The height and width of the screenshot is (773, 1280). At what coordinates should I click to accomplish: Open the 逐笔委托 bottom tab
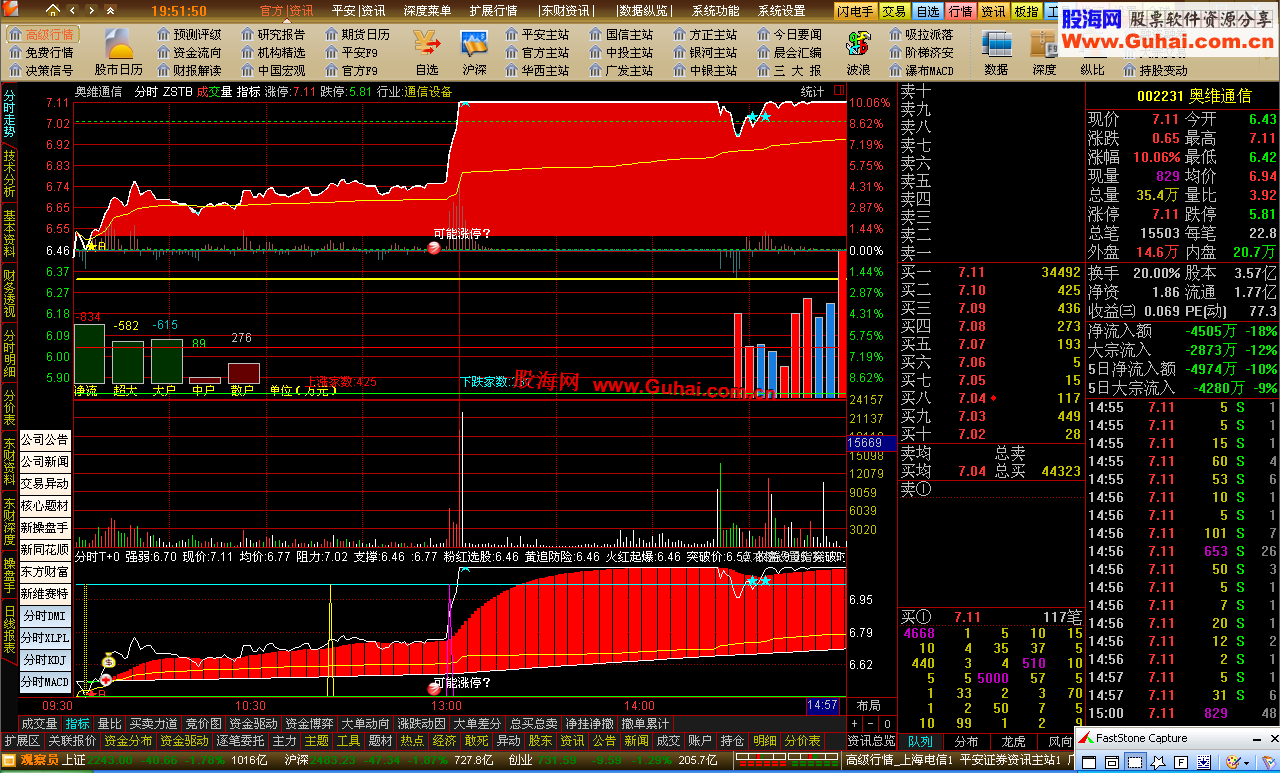click(240, 741)
